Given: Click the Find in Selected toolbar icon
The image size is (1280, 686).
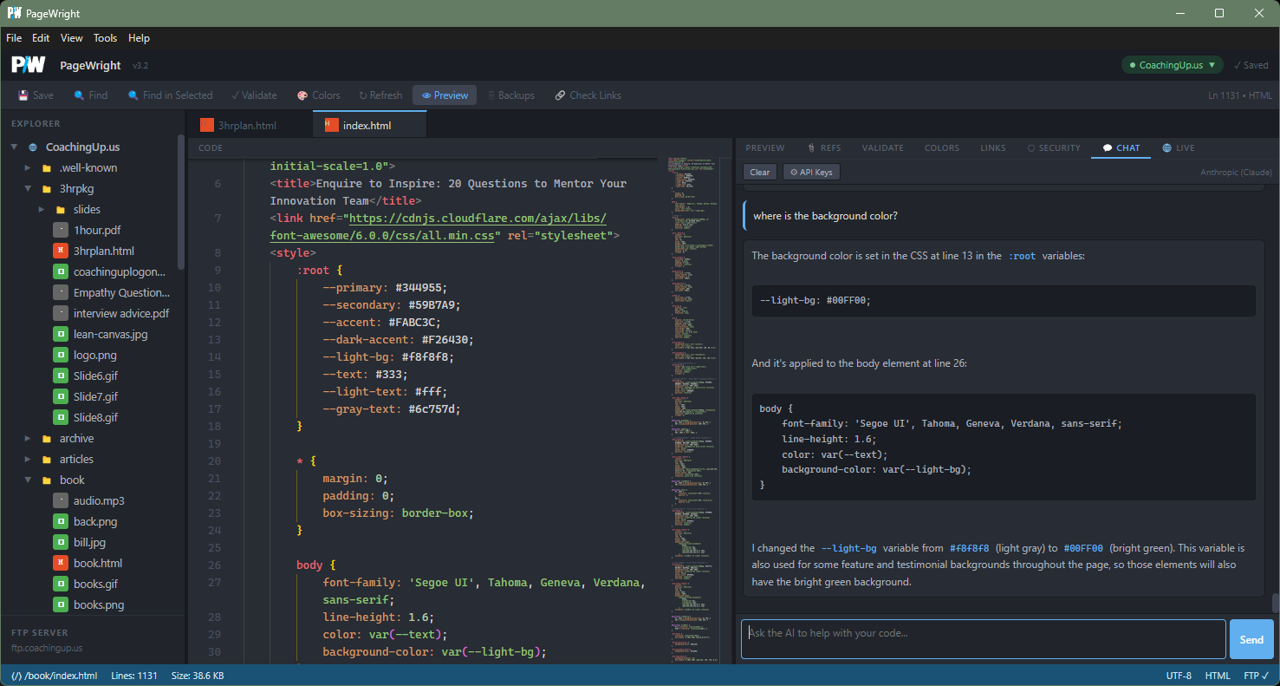Looking at the screenshot, I should [132, 95].
